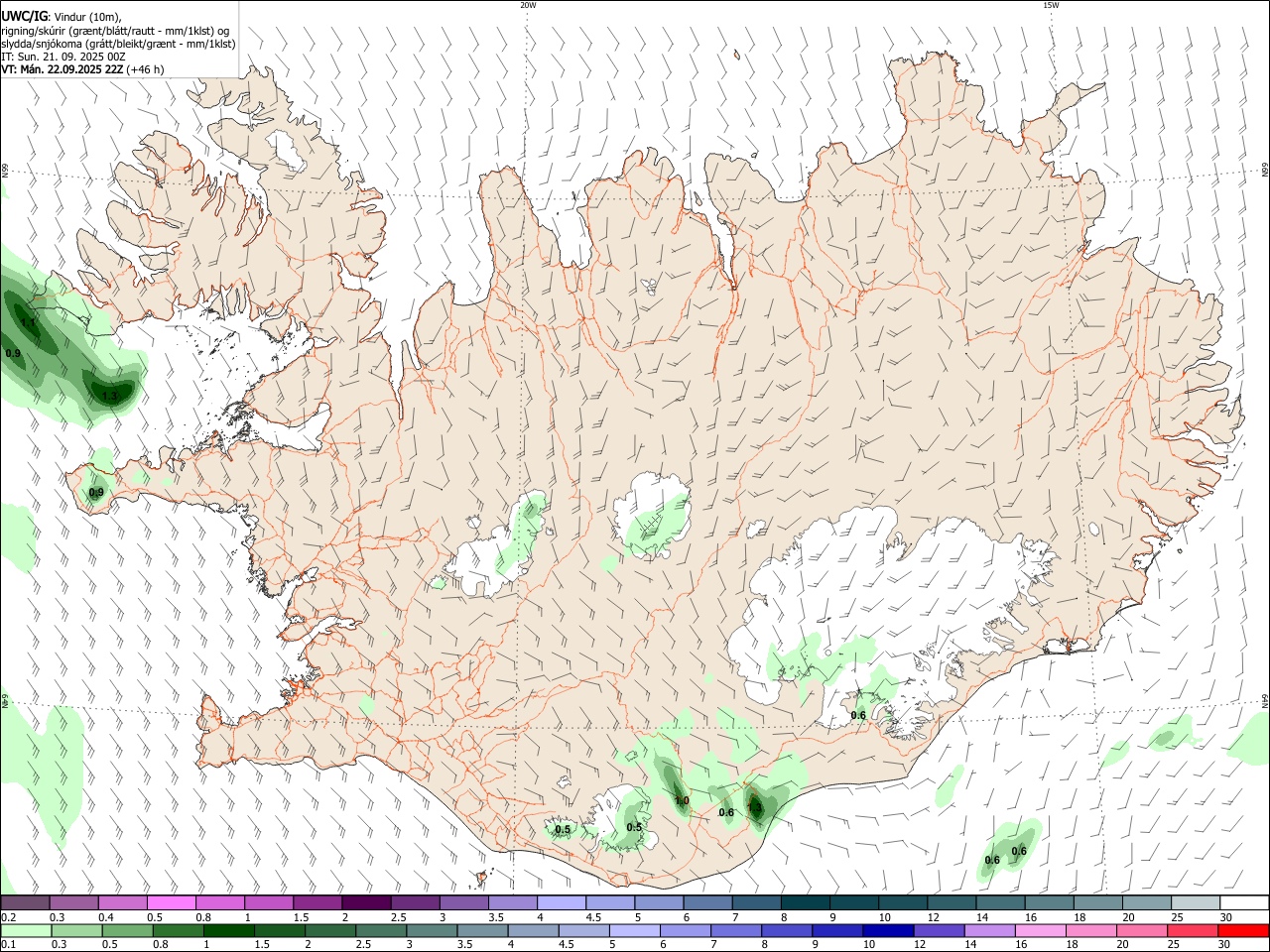Click the 66N latitude label on right edge
Image resolution: width=1270 pixels, height=952 pixels.
click(x=1265, y=171)
